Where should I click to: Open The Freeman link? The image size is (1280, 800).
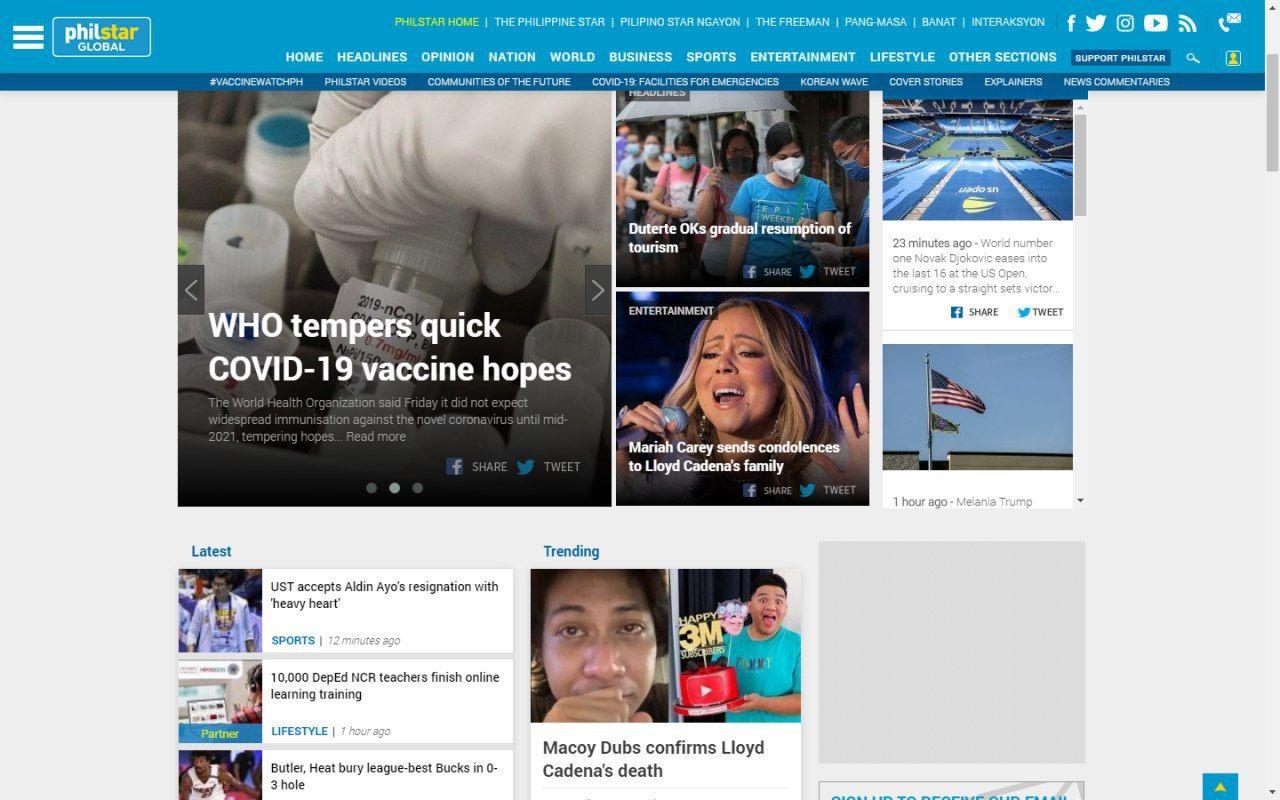point(792,22)
